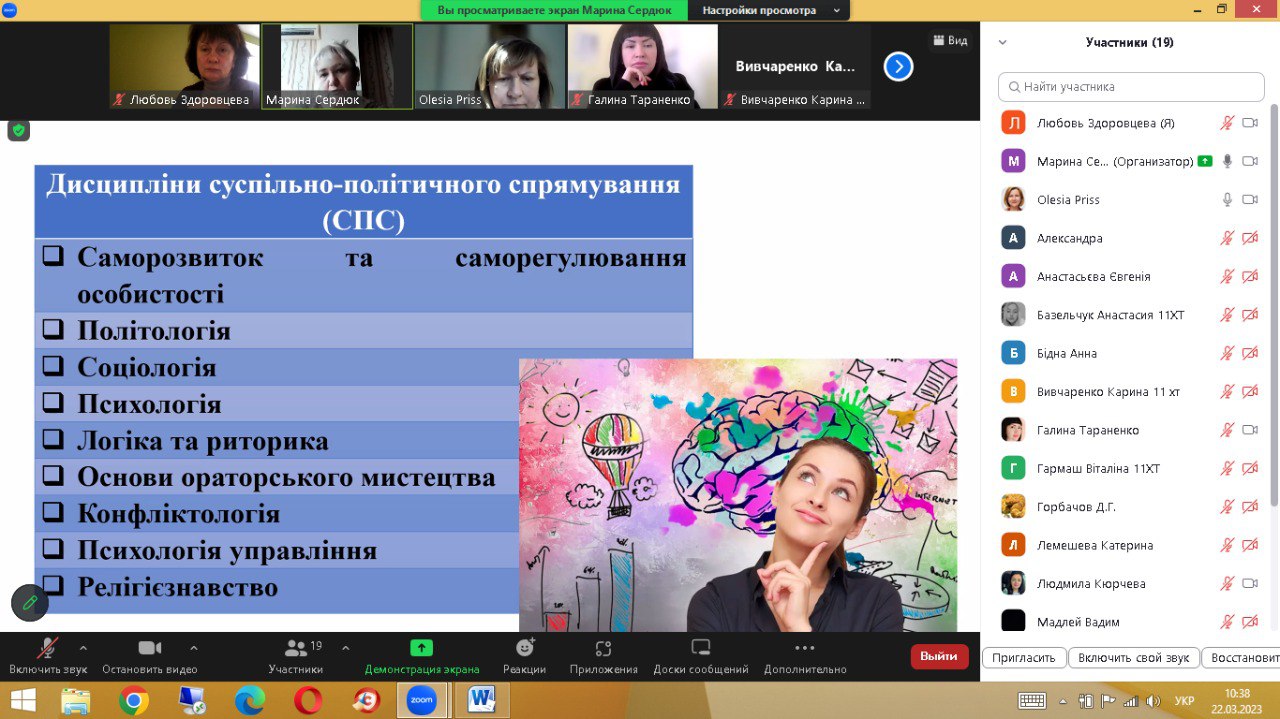Viewport: 1280px width, 719px height.
Task: Click the Найти участника search field
Action: point(1131,87)
